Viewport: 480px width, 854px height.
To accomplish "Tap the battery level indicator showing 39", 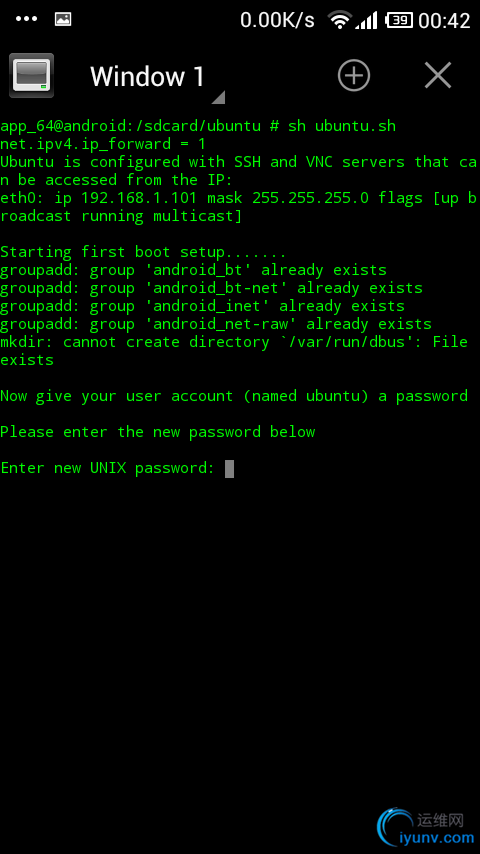I will click(x=398, y=21).
